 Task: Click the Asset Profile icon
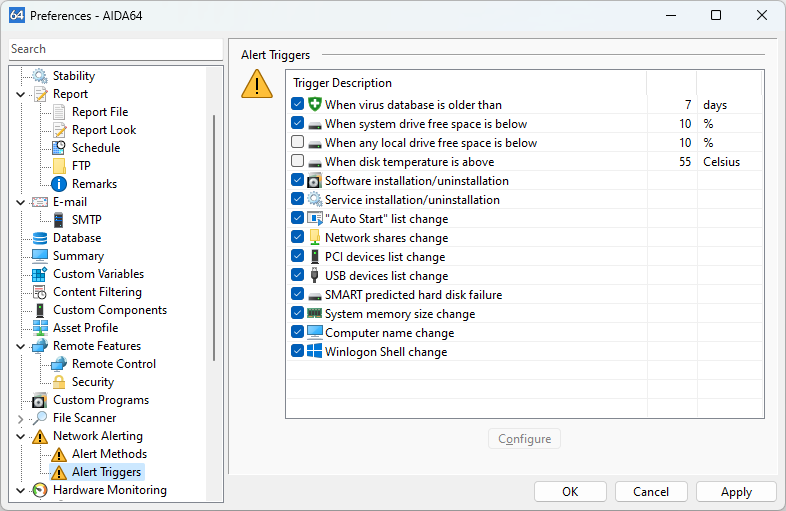(40, 328)
